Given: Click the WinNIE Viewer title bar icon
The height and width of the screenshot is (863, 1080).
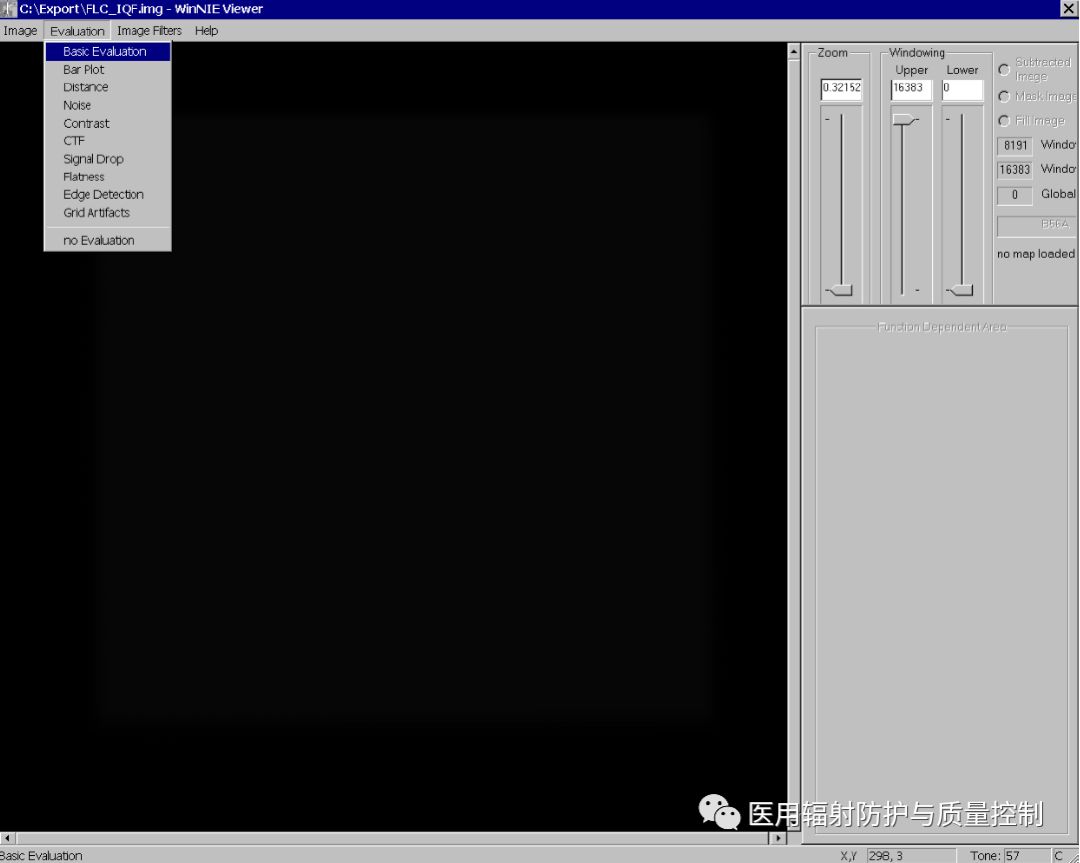Looking at the screenshot, I should point(8,9).
